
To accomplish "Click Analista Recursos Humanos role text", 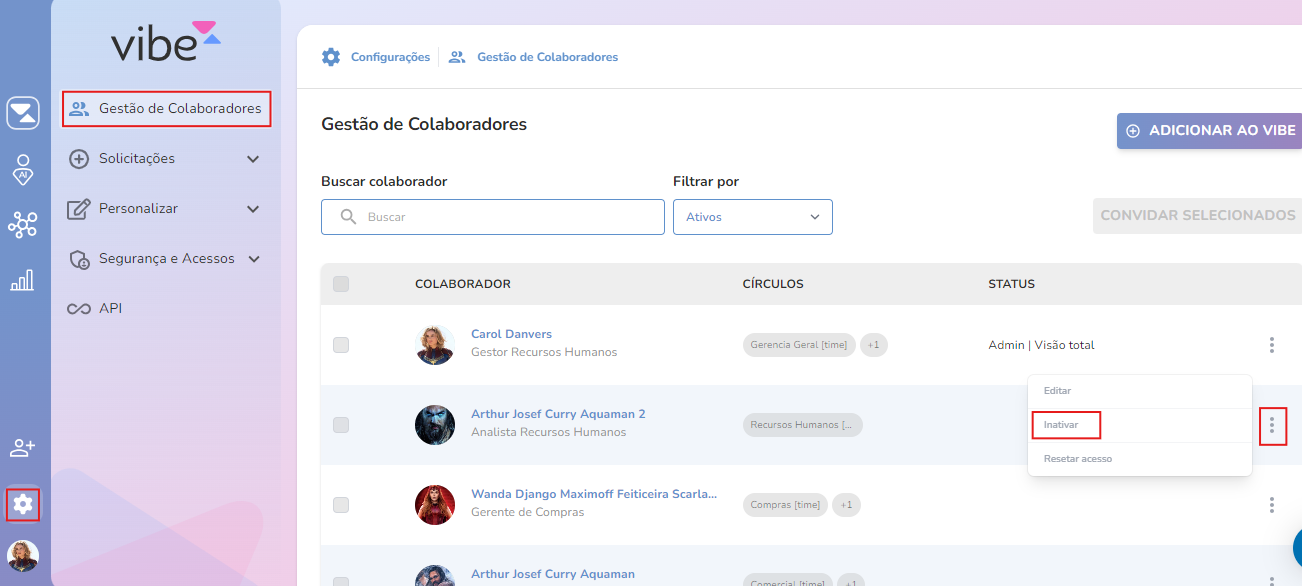I will (548, 432).
